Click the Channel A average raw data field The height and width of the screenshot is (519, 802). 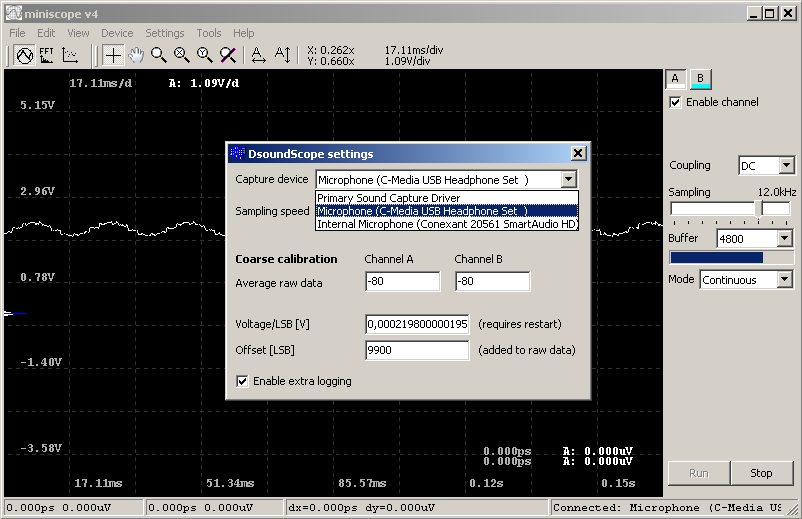403,281
